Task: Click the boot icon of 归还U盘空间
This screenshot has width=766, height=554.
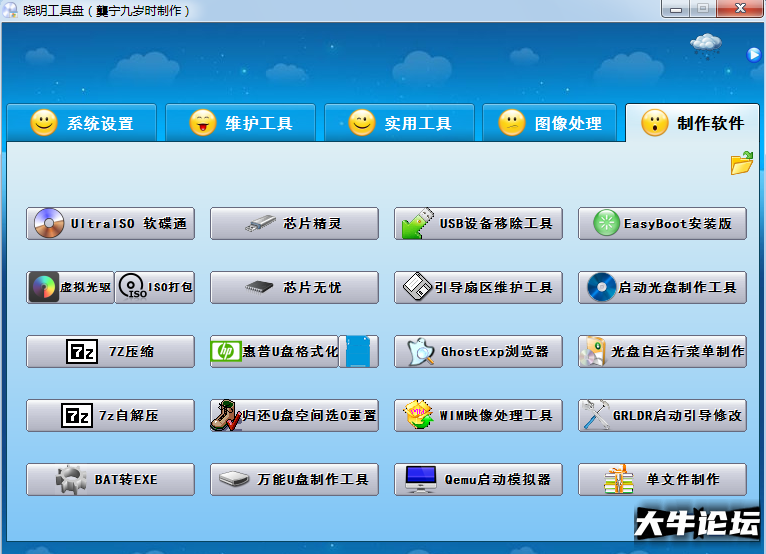Action: [226, 415]
